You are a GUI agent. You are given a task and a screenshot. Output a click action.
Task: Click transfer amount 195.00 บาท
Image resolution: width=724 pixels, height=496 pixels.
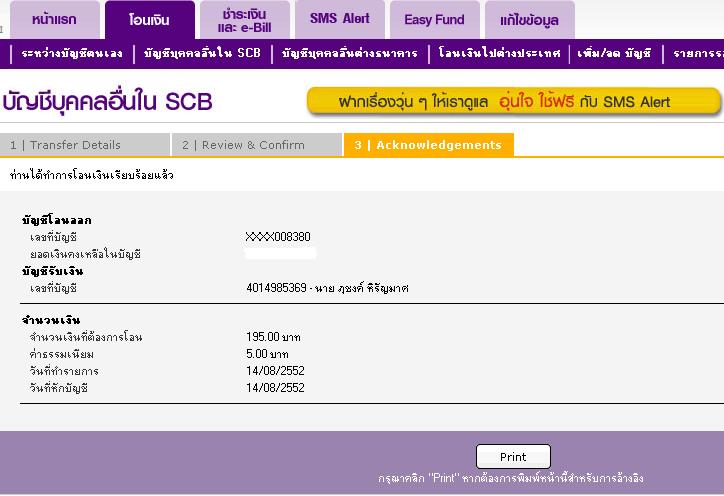pos(273,337)
